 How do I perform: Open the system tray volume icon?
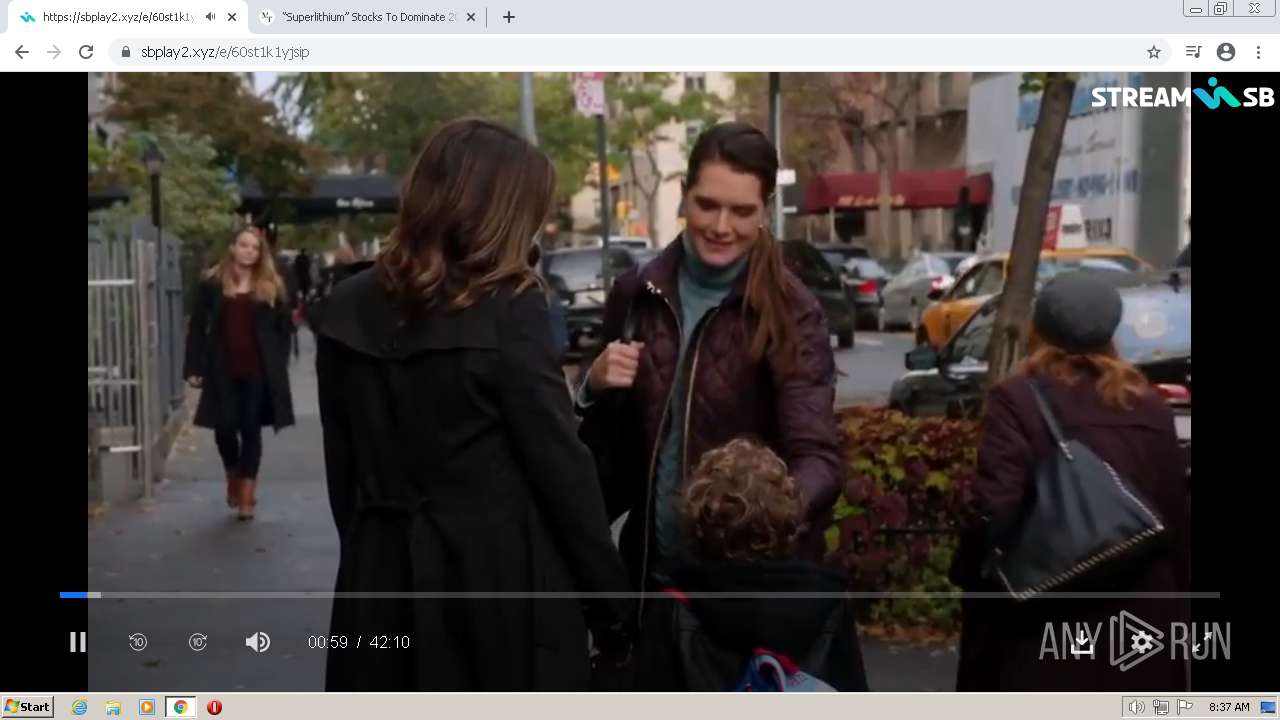coord(1137,707)
